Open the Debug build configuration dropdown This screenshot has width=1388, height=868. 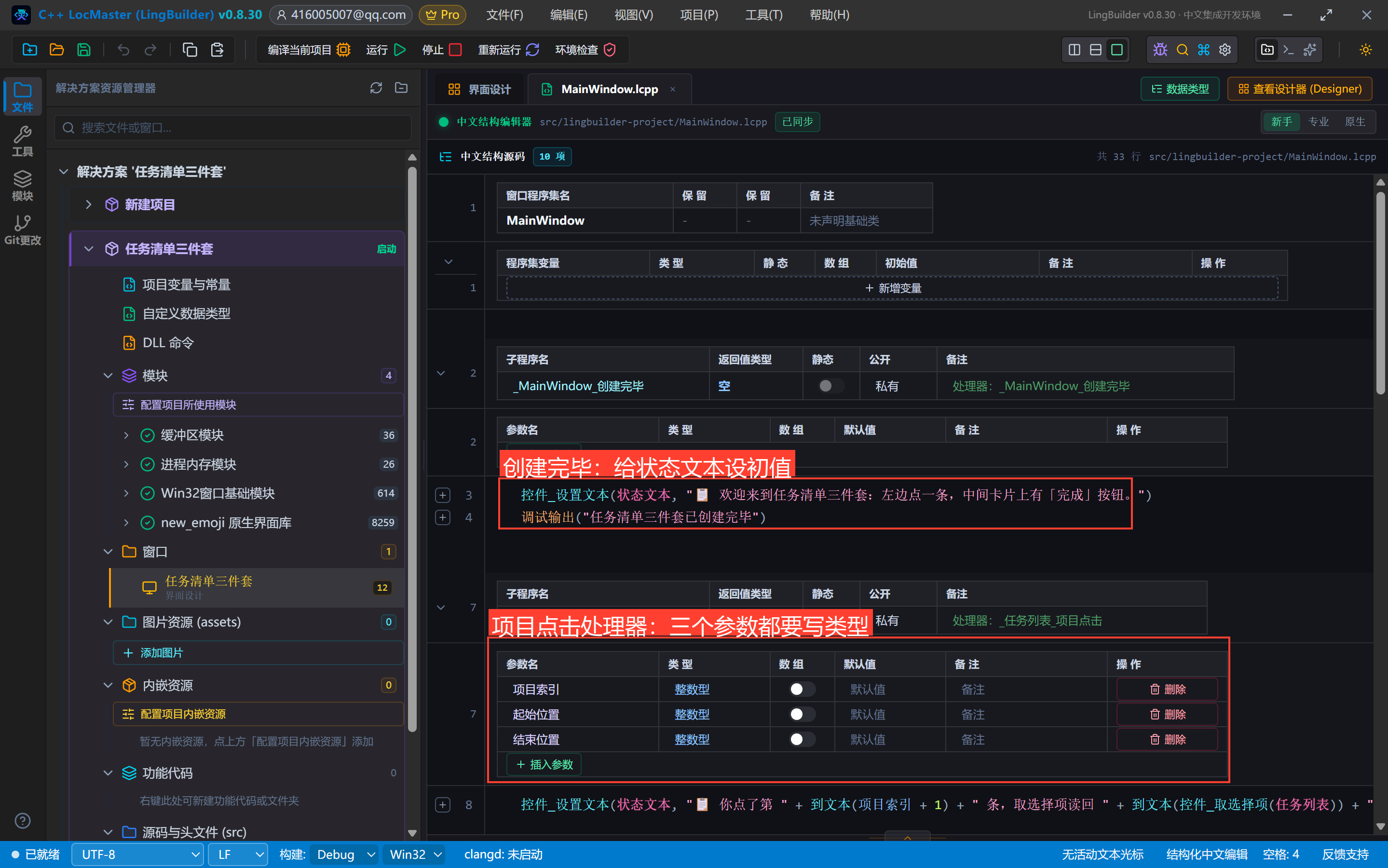pos(344,855)
